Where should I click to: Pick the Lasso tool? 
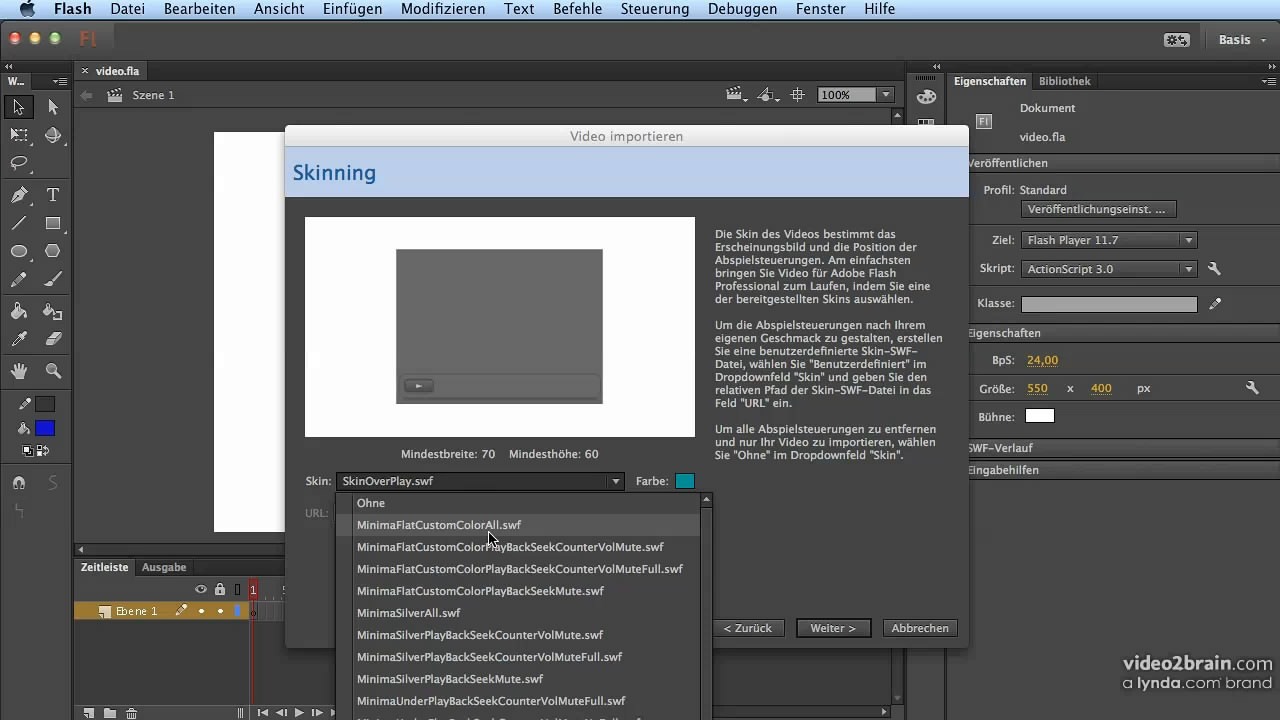(19, 163)
